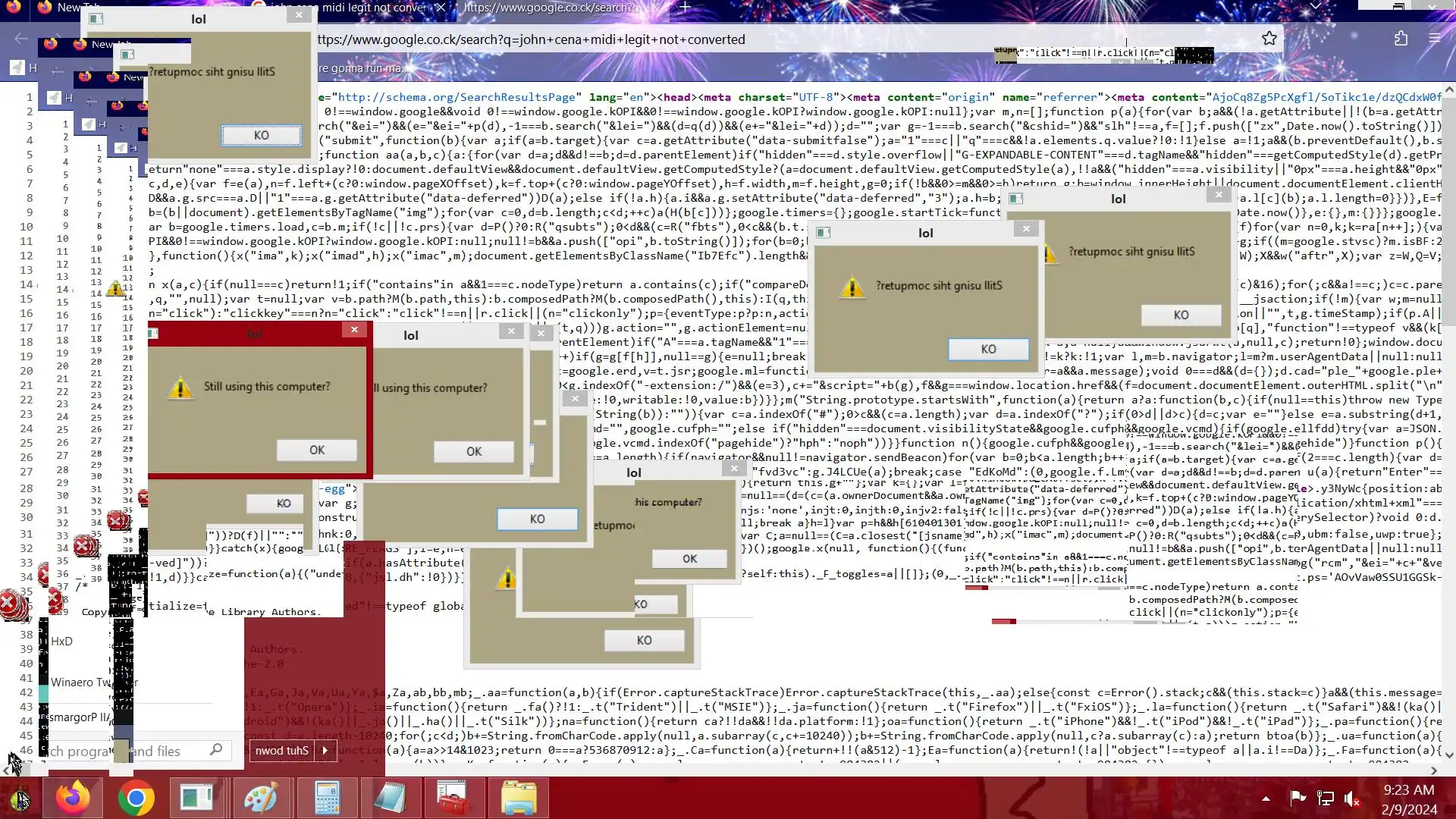Open the Calculator taskbar icon
Image resolution: width=1456 pixels, height=819 pixels.
coord(327,798)
